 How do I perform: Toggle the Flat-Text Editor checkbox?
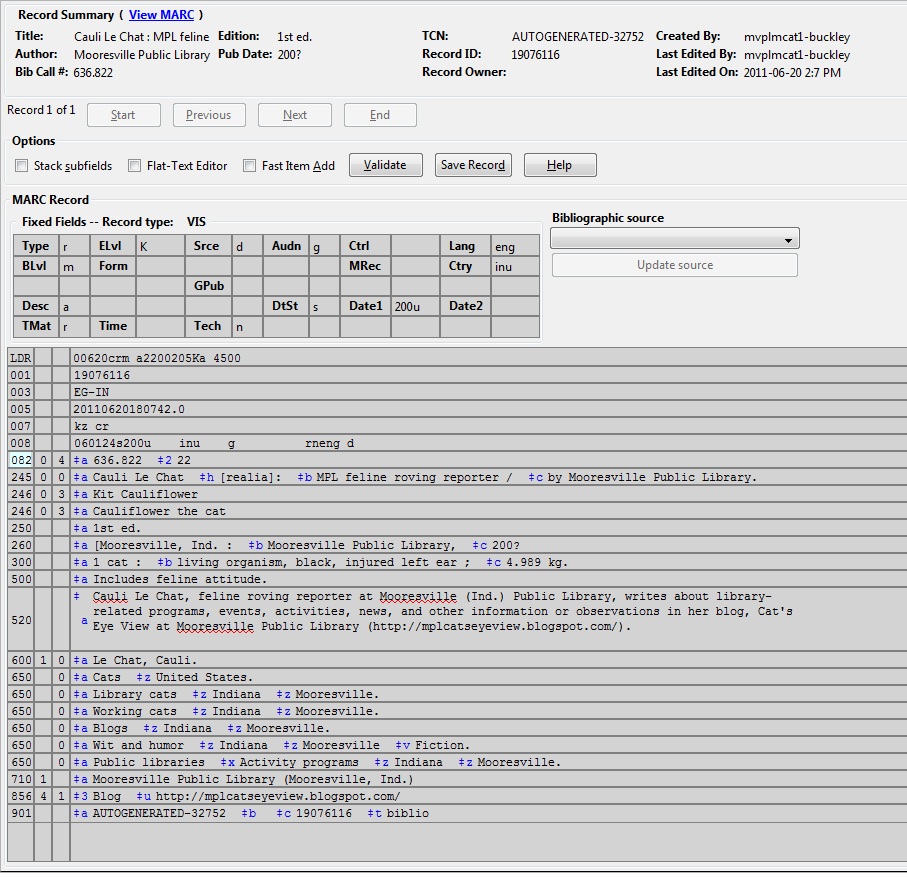pos(134,165)
